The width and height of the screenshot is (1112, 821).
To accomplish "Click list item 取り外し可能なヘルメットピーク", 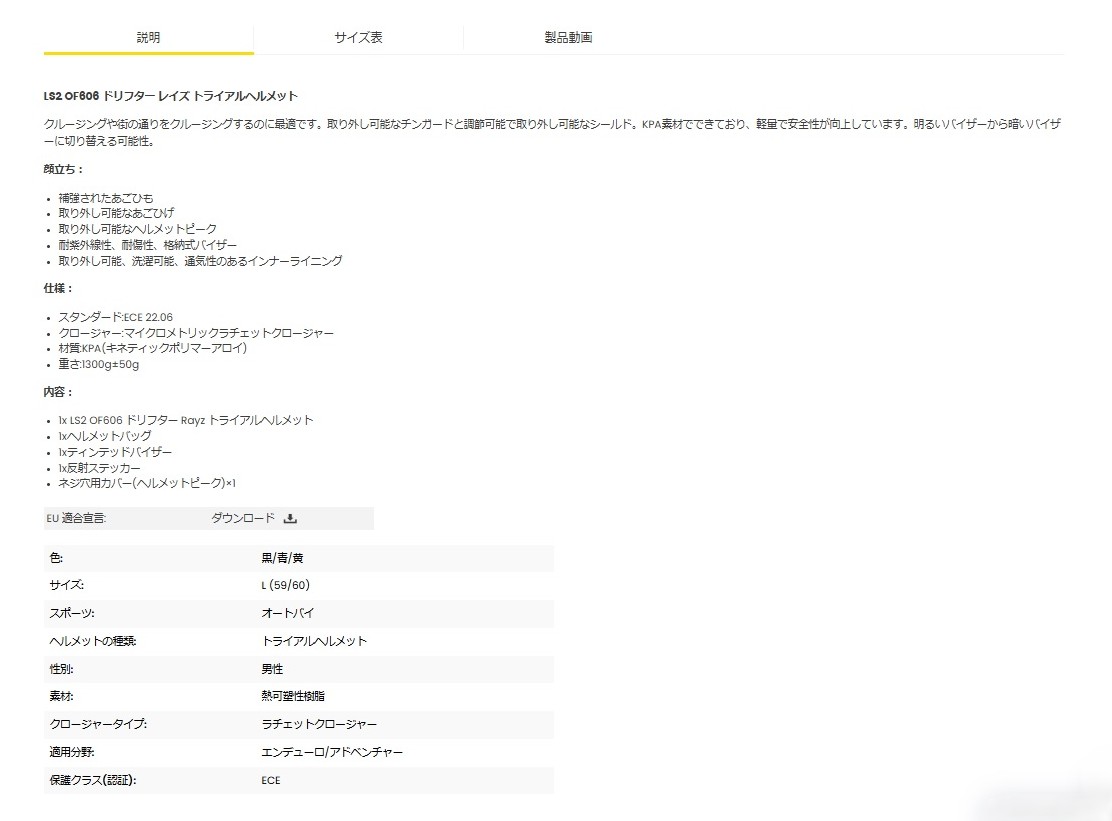I will click(138, 229).
